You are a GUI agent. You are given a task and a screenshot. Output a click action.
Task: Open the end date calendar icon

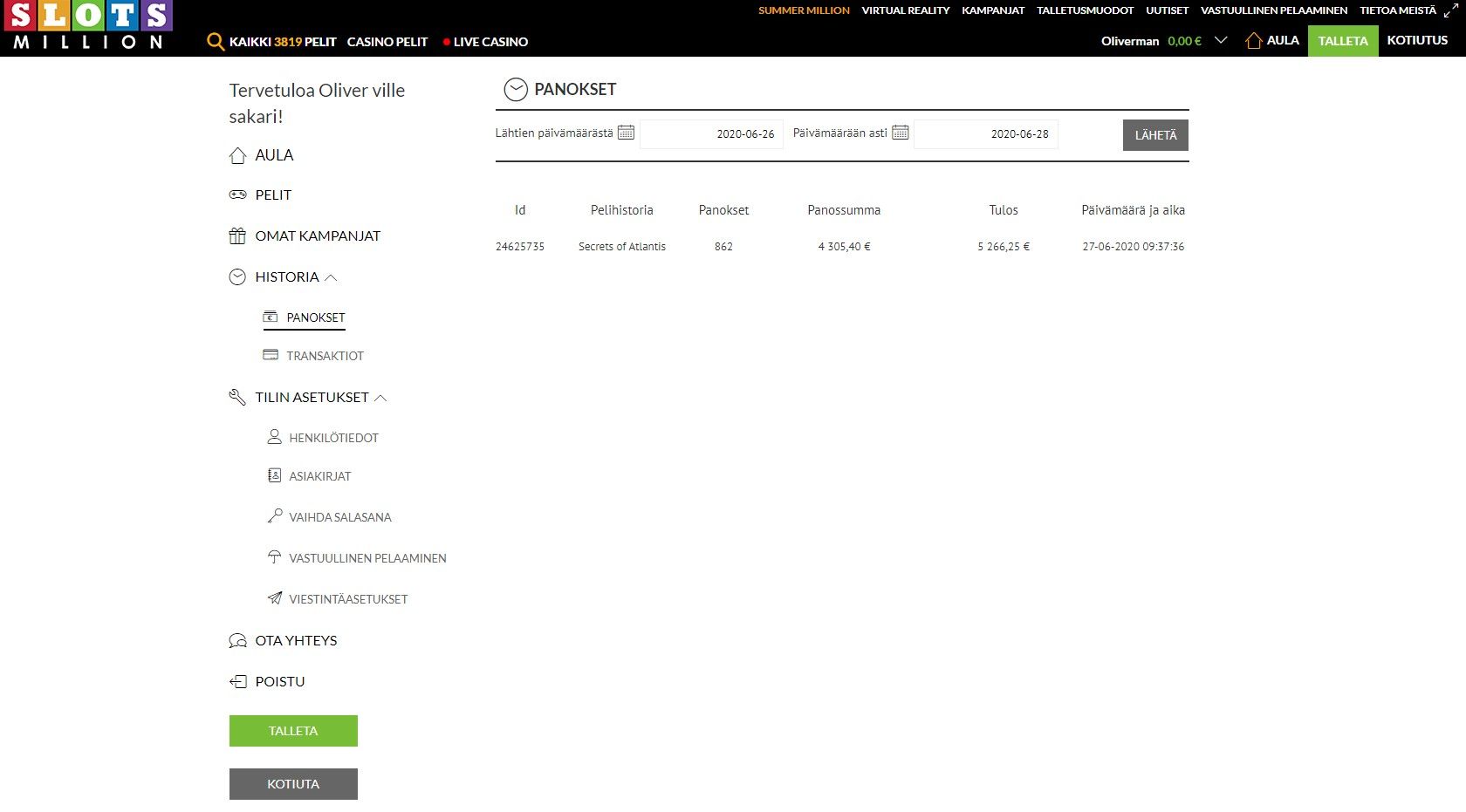901,133
